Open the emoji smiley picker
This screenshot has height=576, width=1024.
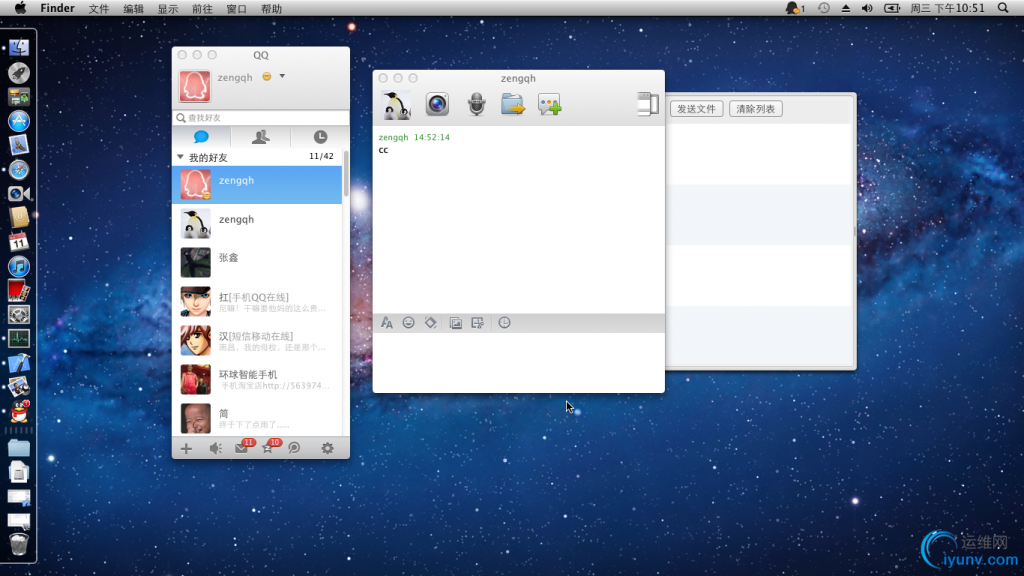(408, 323)
